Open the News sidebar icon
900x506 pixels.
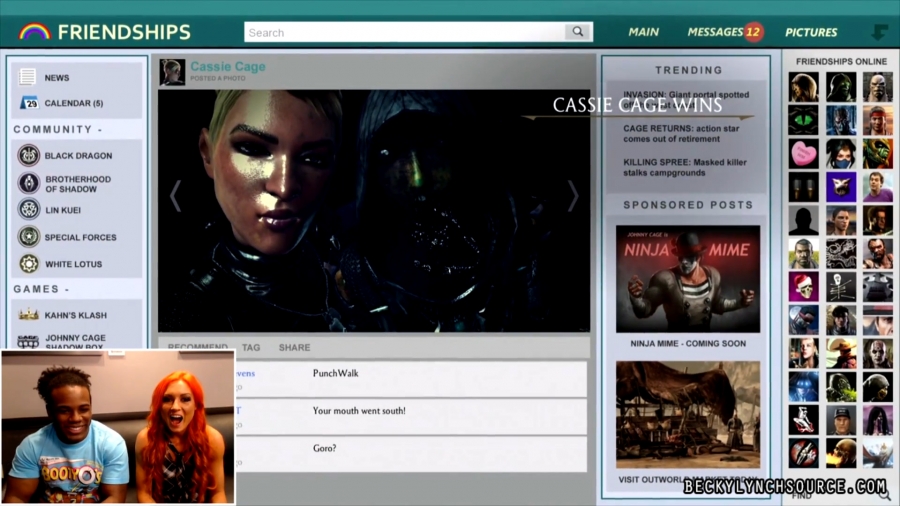(28, 77)
